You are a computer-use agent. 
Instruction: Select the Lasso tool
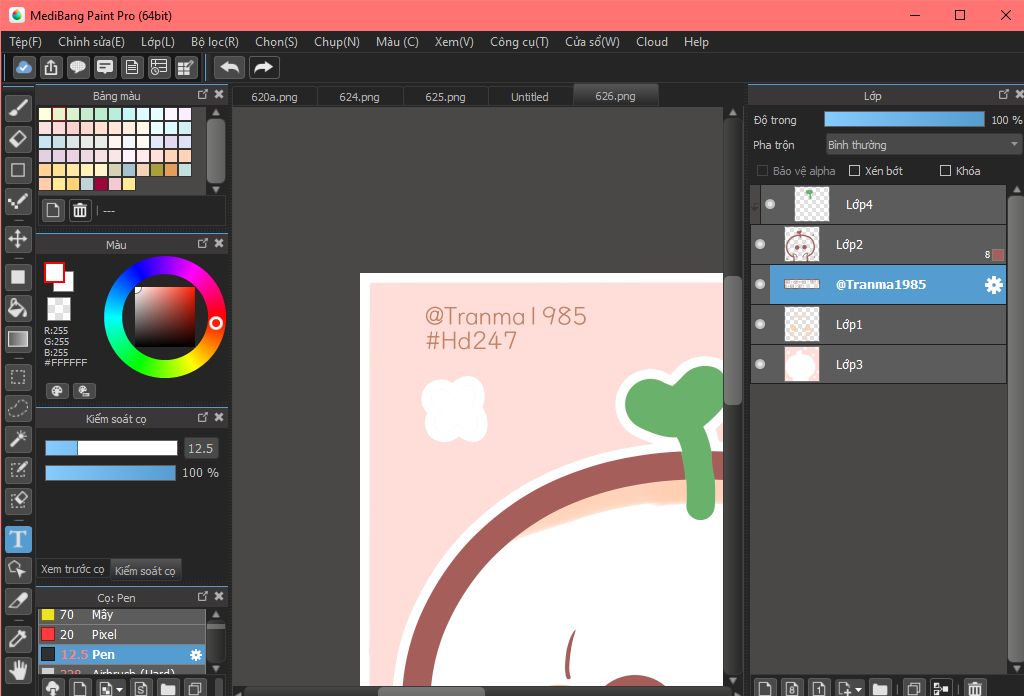pyautogui.click(x=18, y=408)
